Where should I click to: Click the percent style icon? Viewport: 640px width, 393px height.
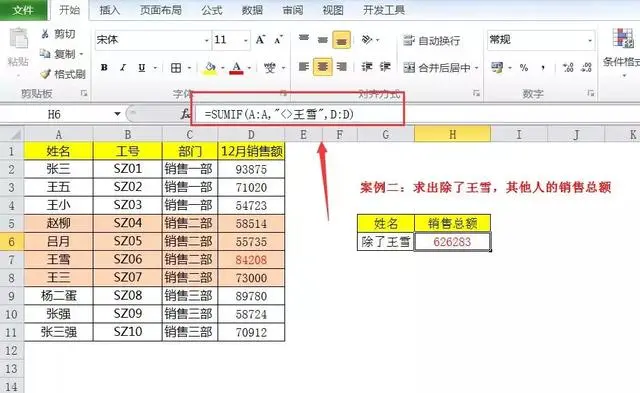point(524,68)
